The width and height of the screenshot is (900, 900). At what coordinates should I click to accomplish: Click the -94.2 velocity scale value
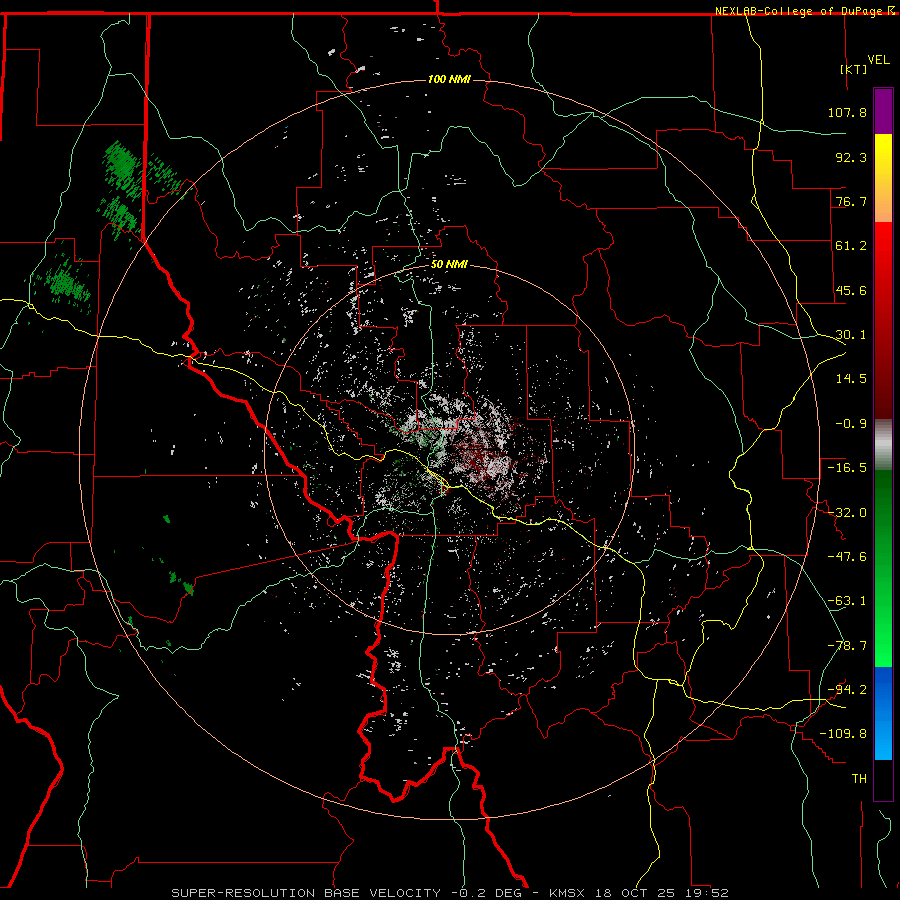pyautogui.click(x=847, y=689)
